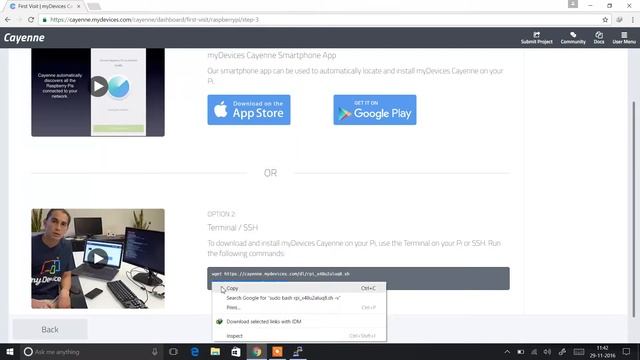The height and width of the screenshot is (360, 640).
Task: Open Task View on taskbar
Action: (173, 351)
